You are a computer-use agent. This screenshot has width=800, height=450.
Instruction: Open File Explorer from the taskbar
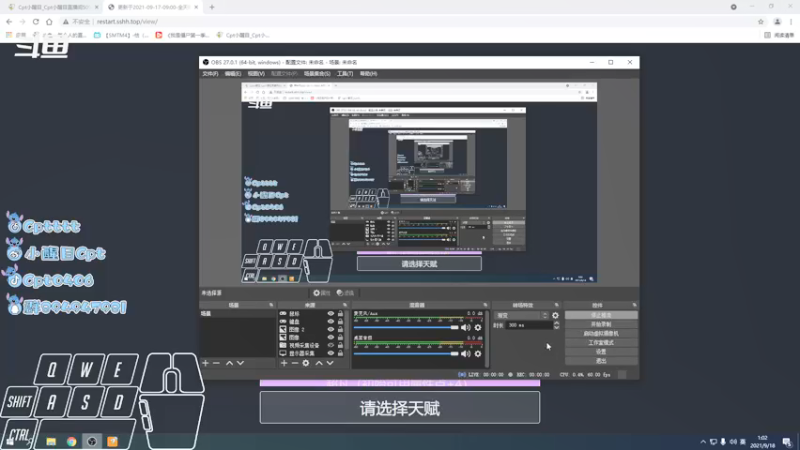[51, 441]
